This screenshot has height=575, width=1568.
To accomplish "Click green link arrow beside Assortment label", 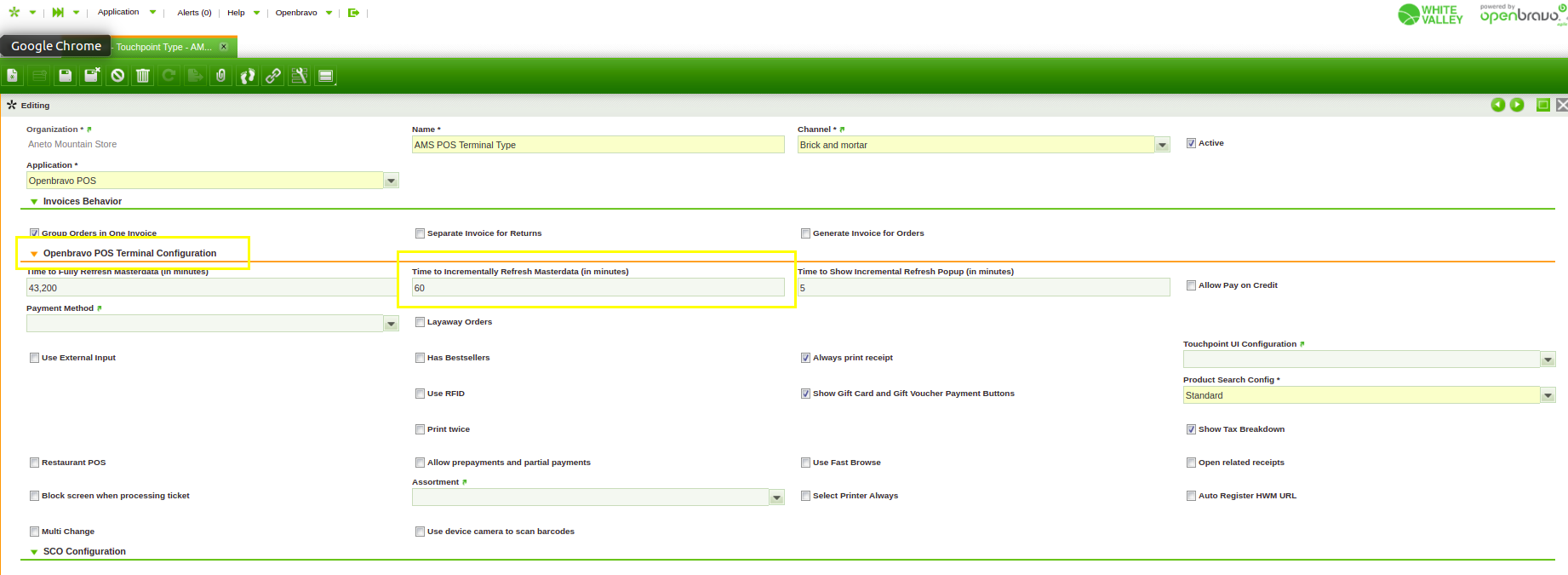I will [465, 482].
